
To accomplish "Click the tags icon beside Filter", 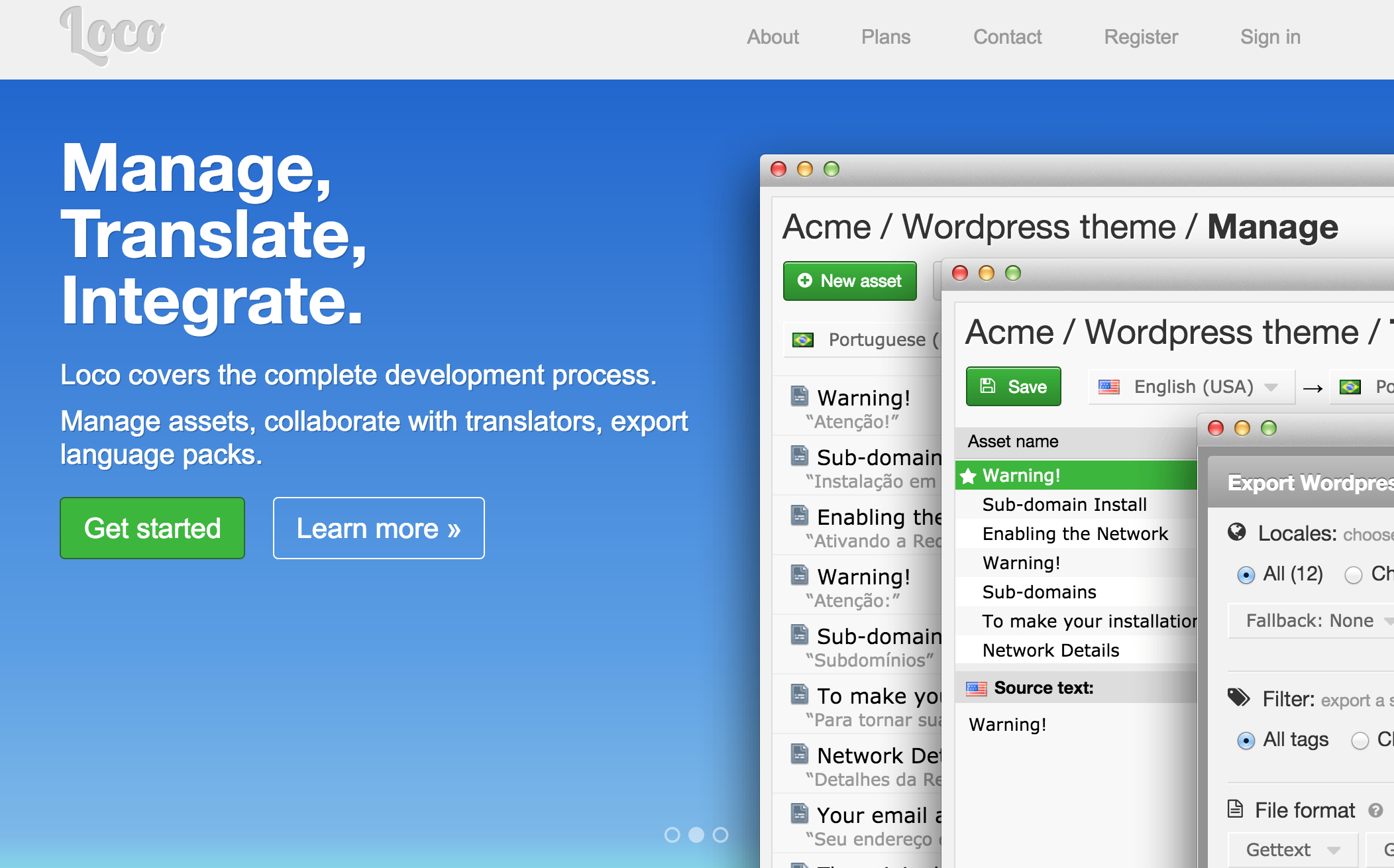I will pos(1238,698).
